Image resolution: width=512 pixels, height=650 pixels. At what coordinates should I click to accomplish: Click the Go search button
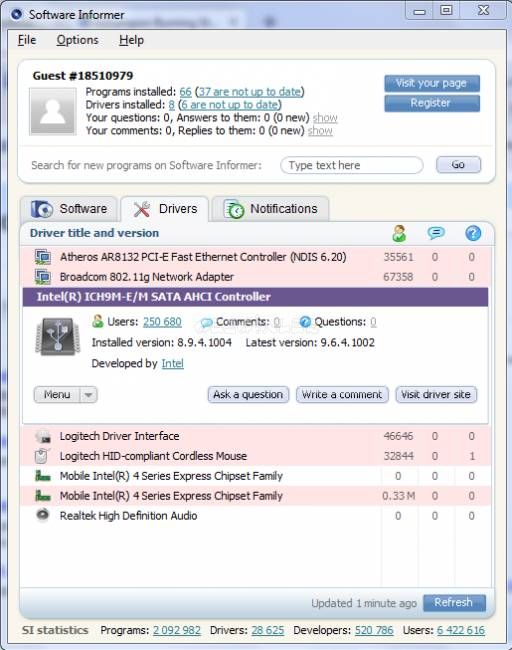point(458,165)
